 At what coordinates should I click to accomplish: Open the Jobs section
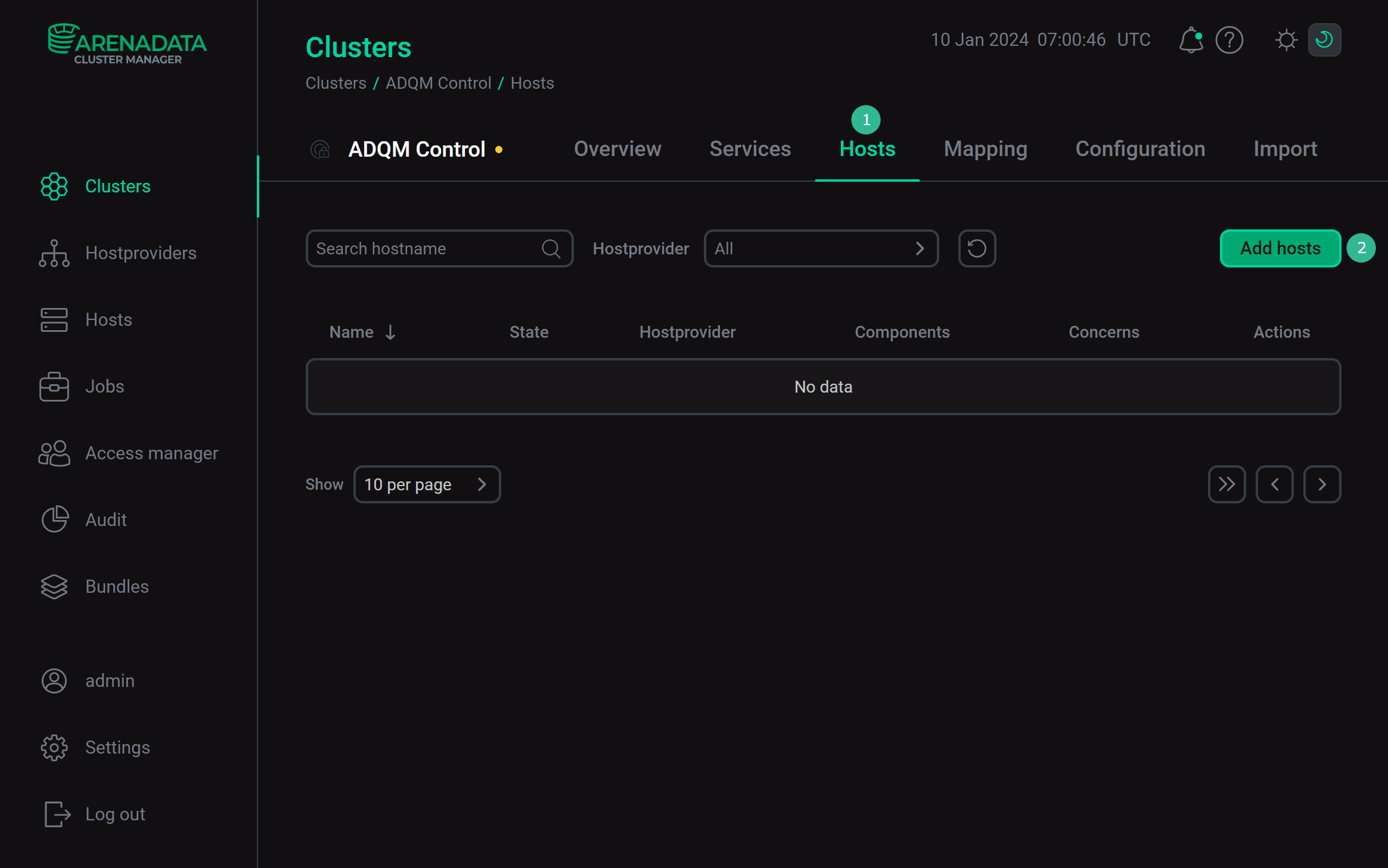tap(104, 386)
